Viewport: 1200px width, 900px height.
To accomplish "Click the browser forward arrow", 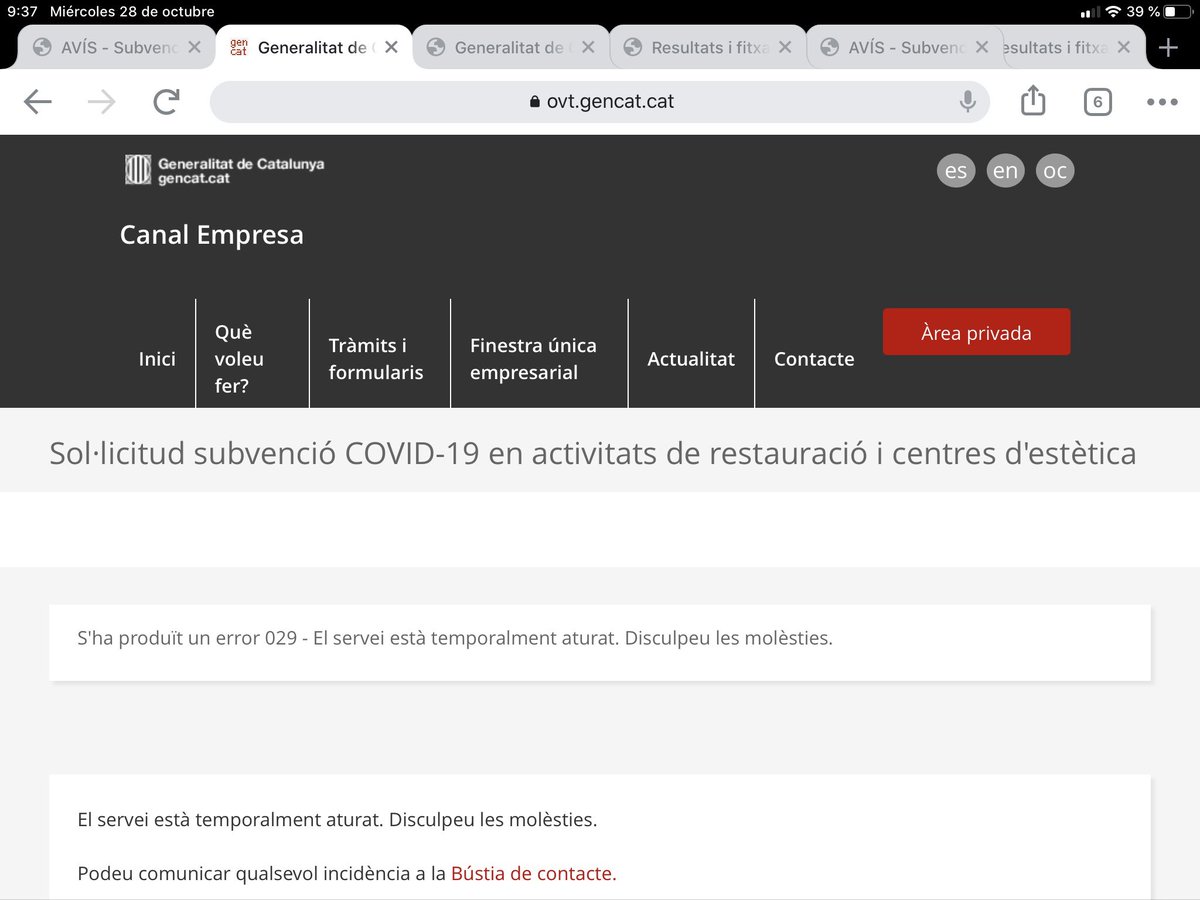I will pos(102,101).
